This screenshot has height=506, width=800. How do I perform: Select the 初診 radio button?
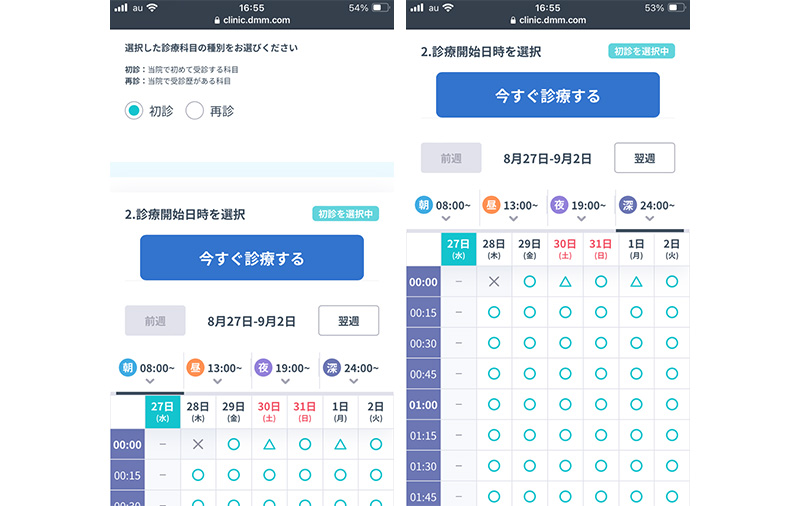(x=134, y=111)
